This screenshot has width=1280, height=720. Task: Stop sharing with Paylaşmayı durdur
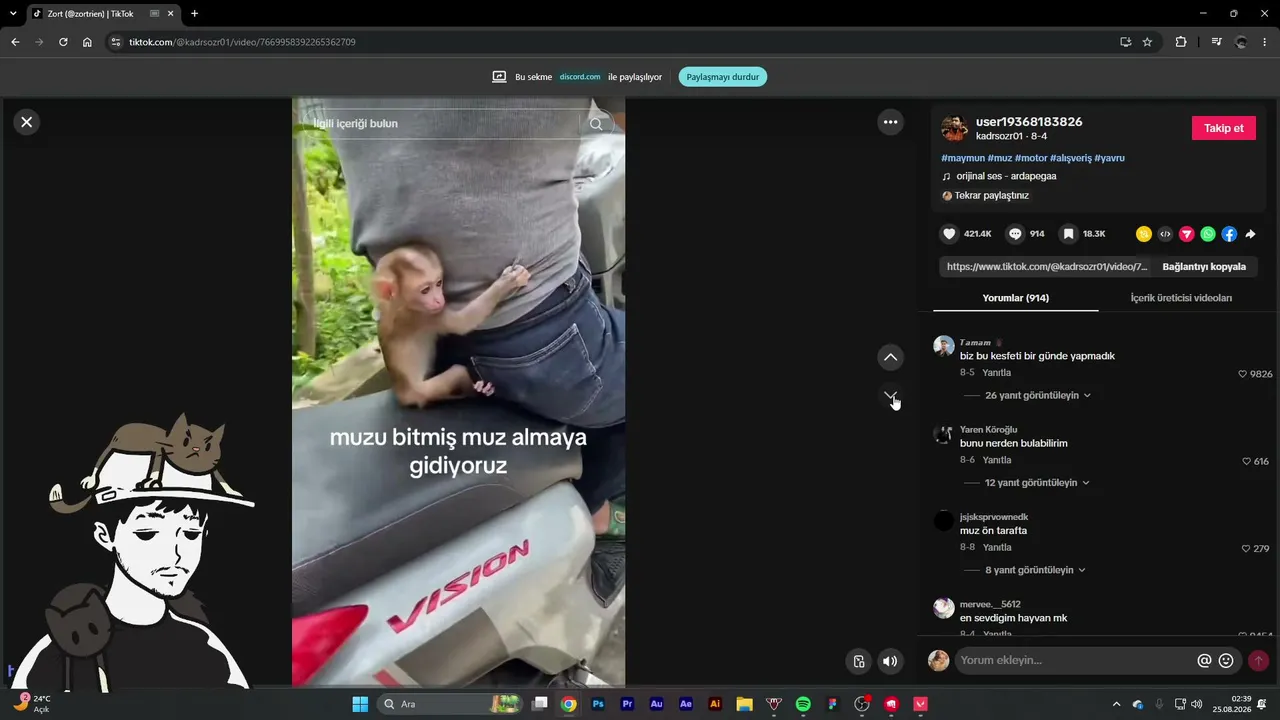point(723,77)
